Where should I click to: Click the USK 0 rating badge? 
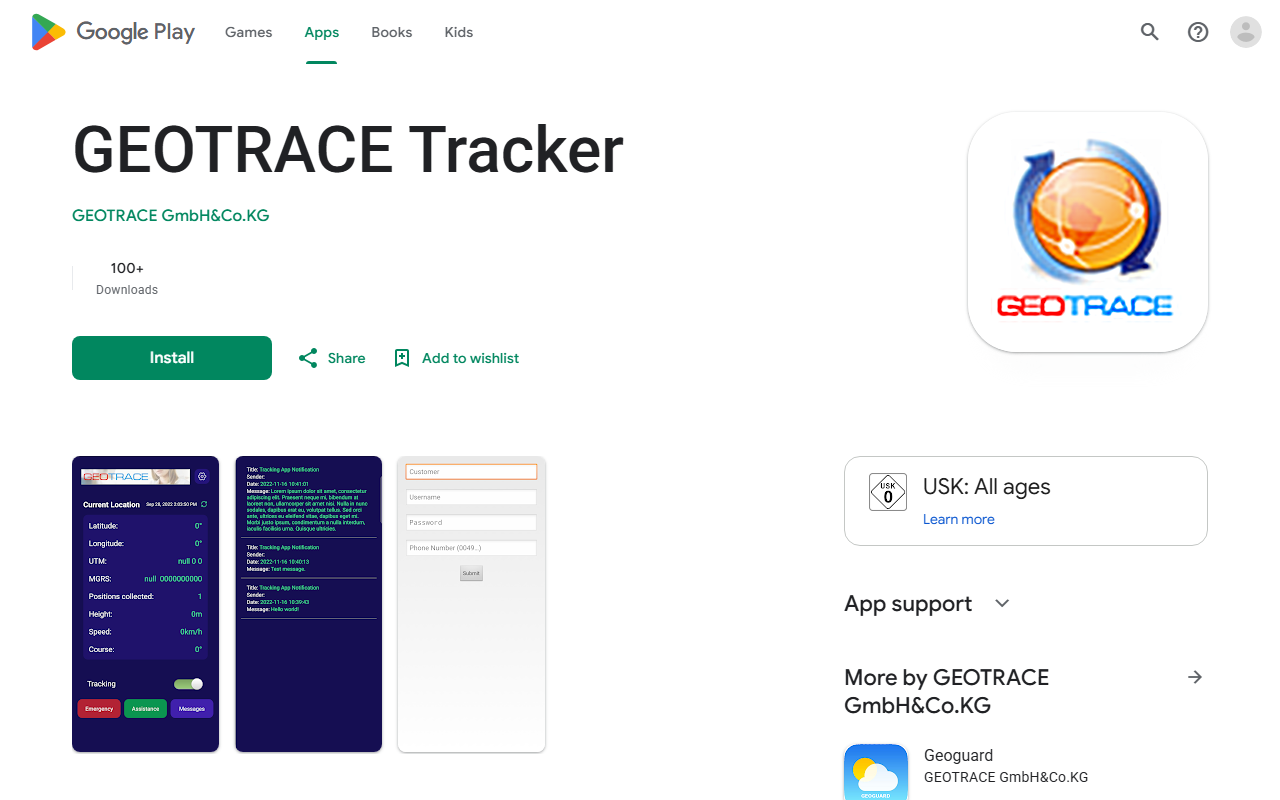pos(888,493)
